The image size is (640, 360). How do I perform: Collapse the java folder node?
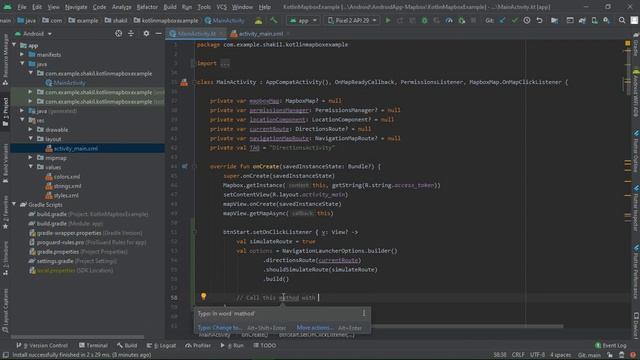(22, 64)
